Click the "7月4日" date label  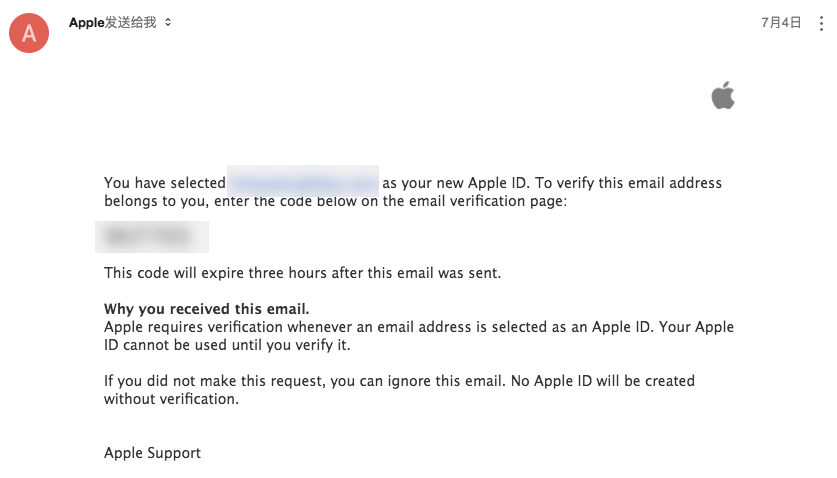[x=780, y=22]
